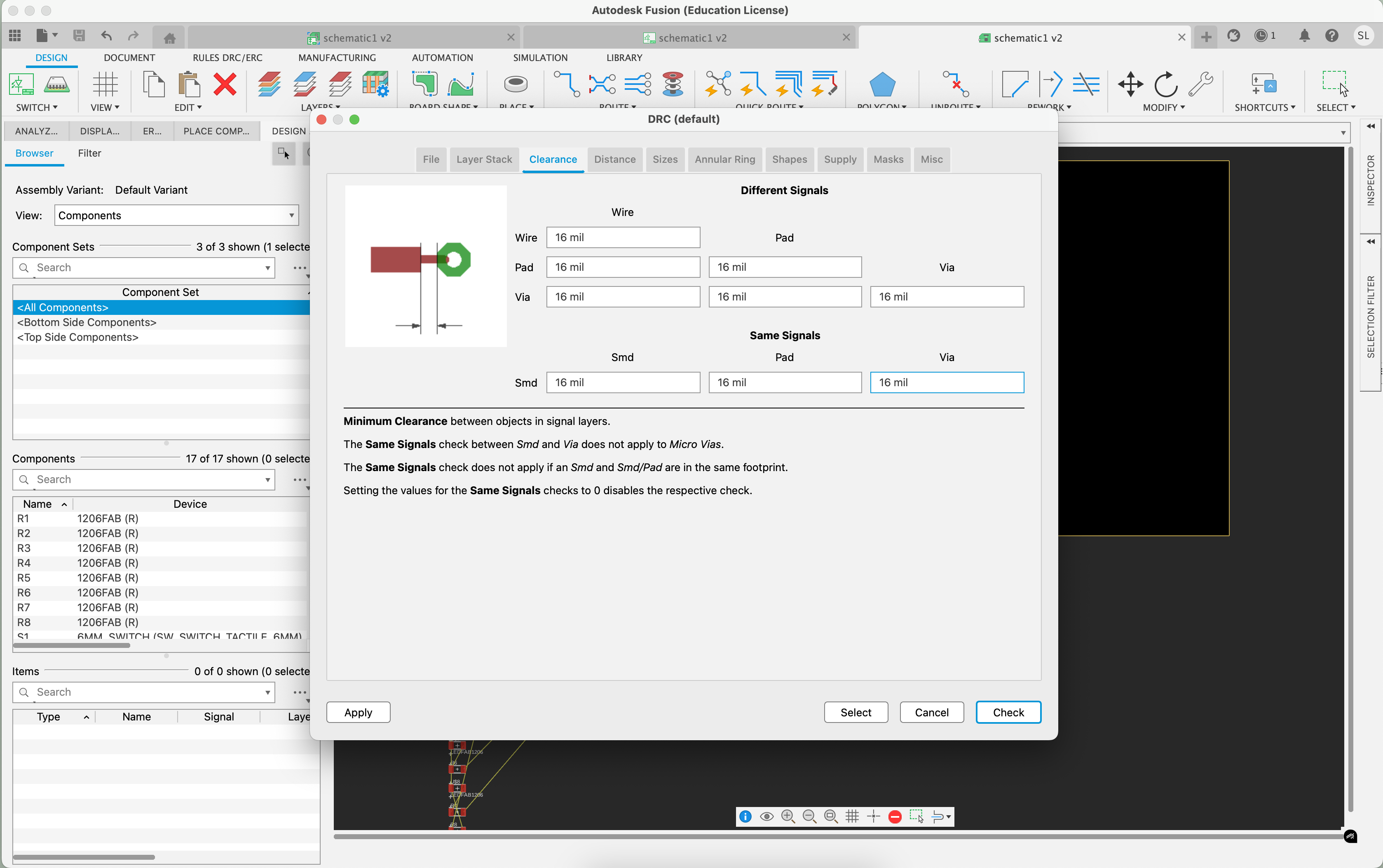Click the Paste clipboard icon

189,84
